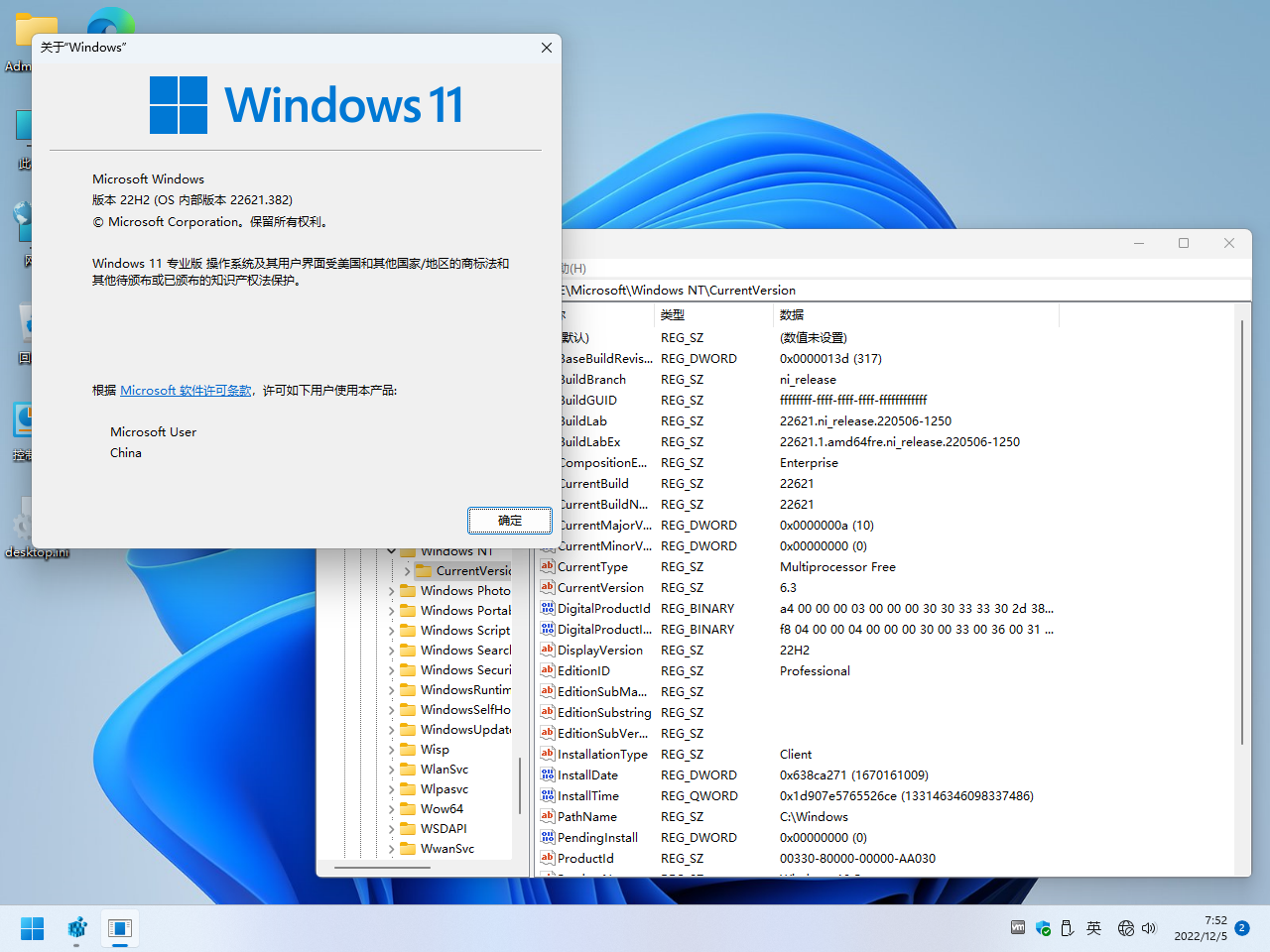Click the 英 input method indicator

(x=1093, y=928)
